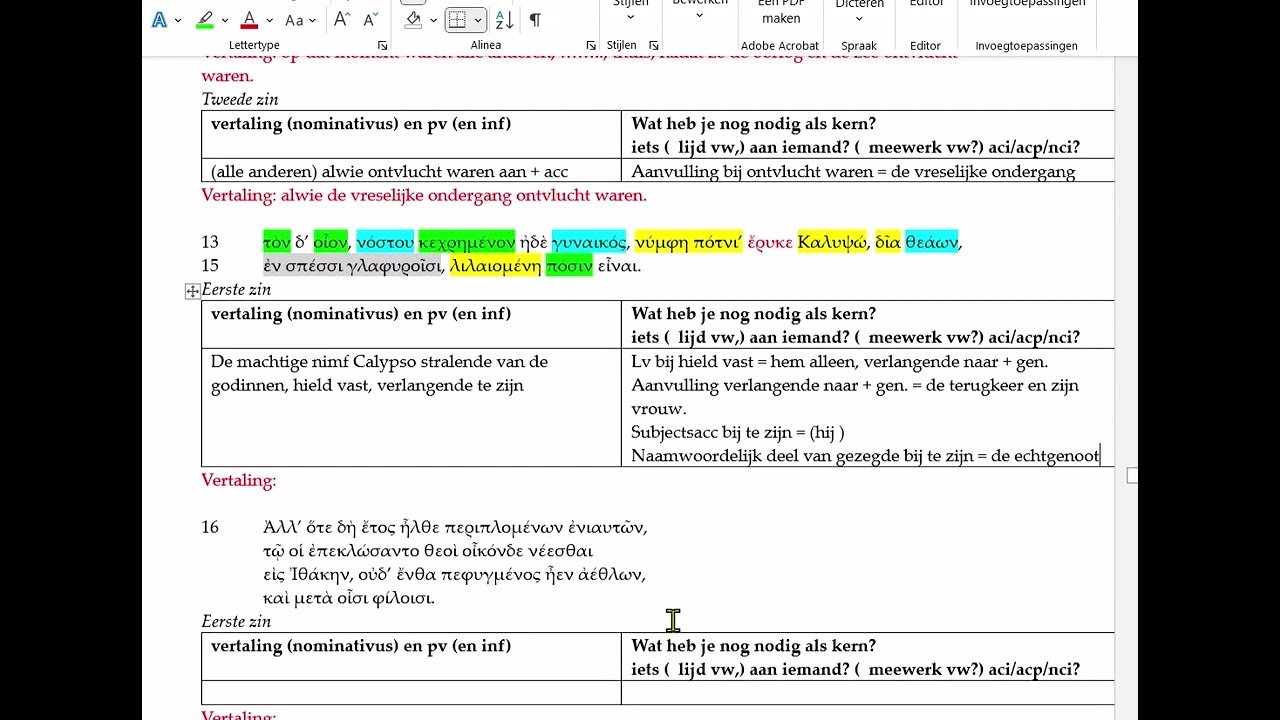Click the green word 'πόσιν'

tap(569, 266)
